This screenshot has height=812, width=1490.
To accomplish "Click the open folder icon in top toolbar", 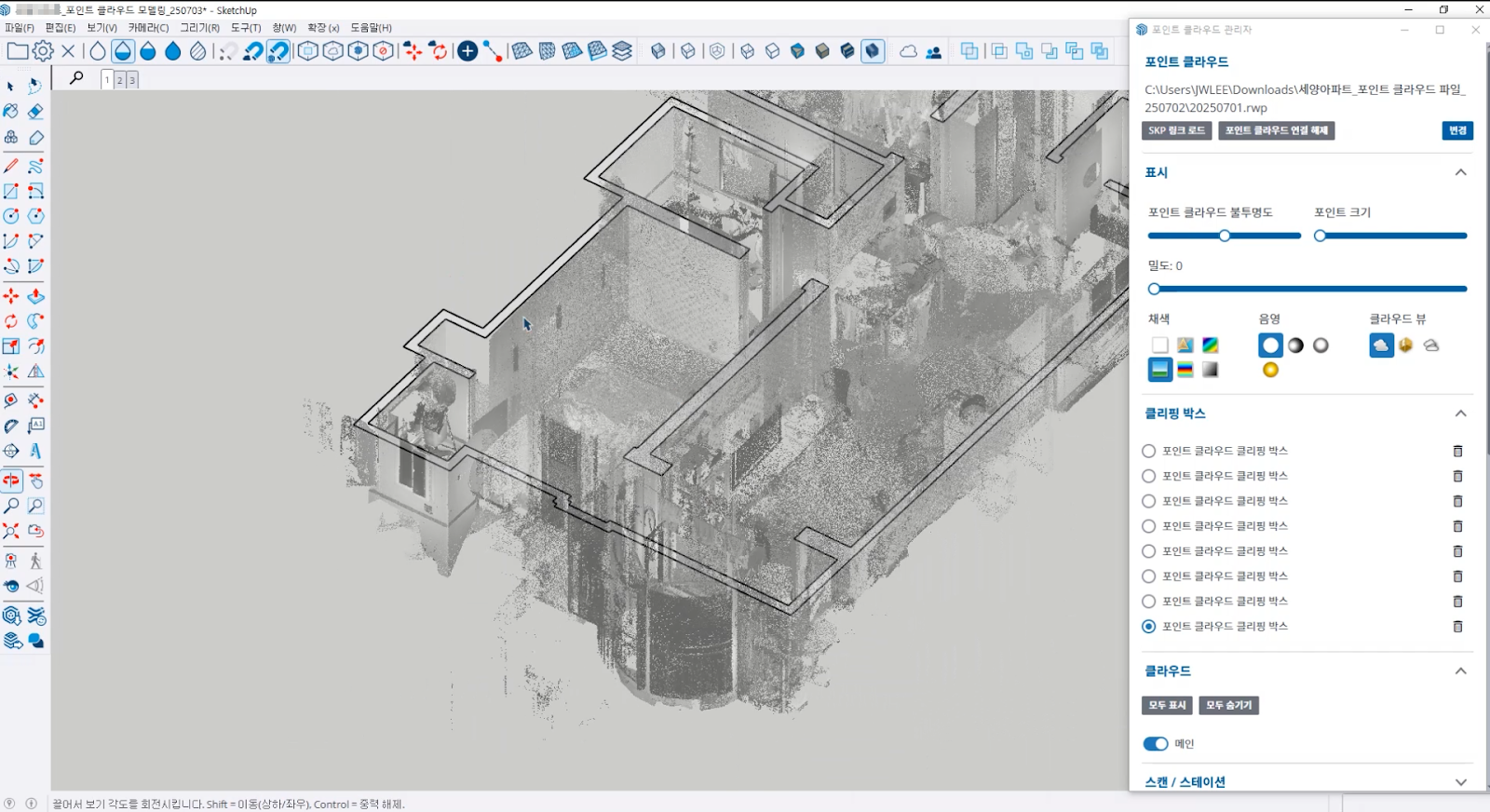I will (x=17, y=51).
